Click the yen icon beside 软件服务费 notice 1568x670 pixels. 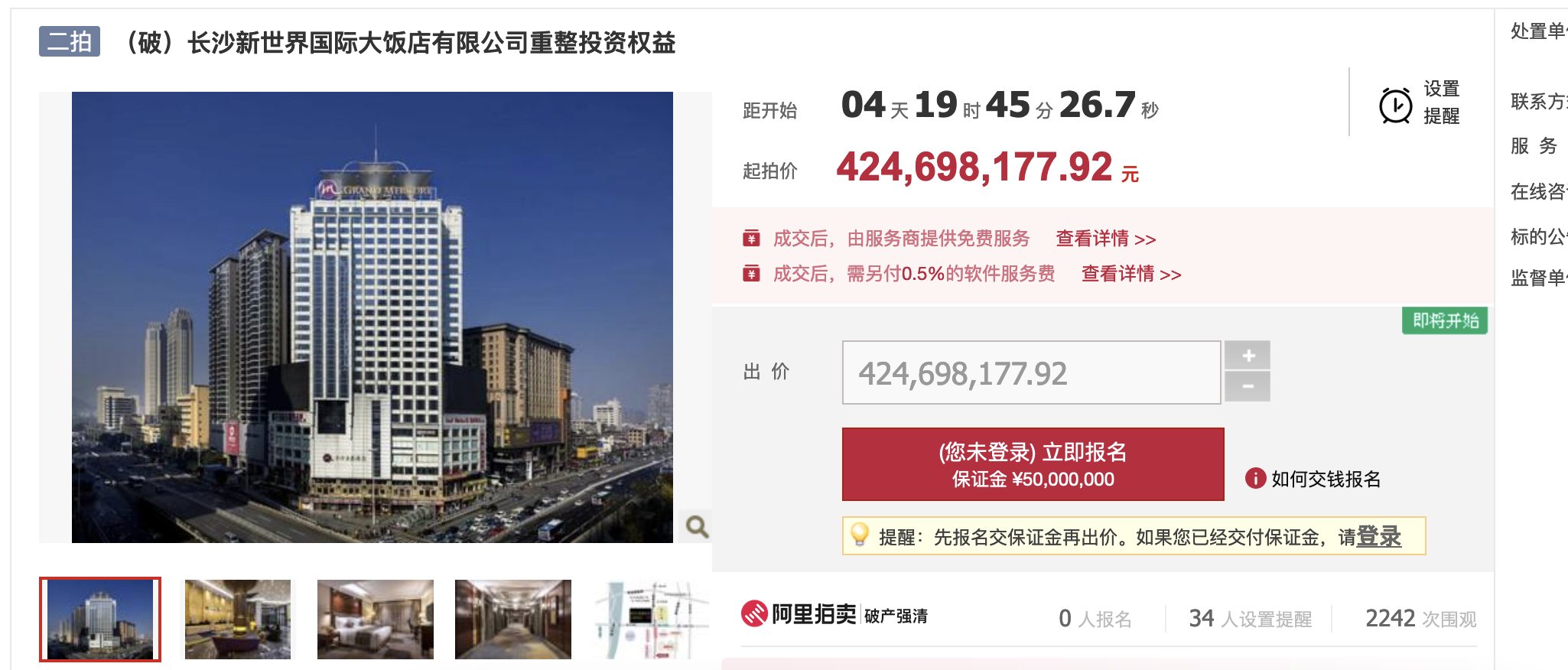[751, 273]
